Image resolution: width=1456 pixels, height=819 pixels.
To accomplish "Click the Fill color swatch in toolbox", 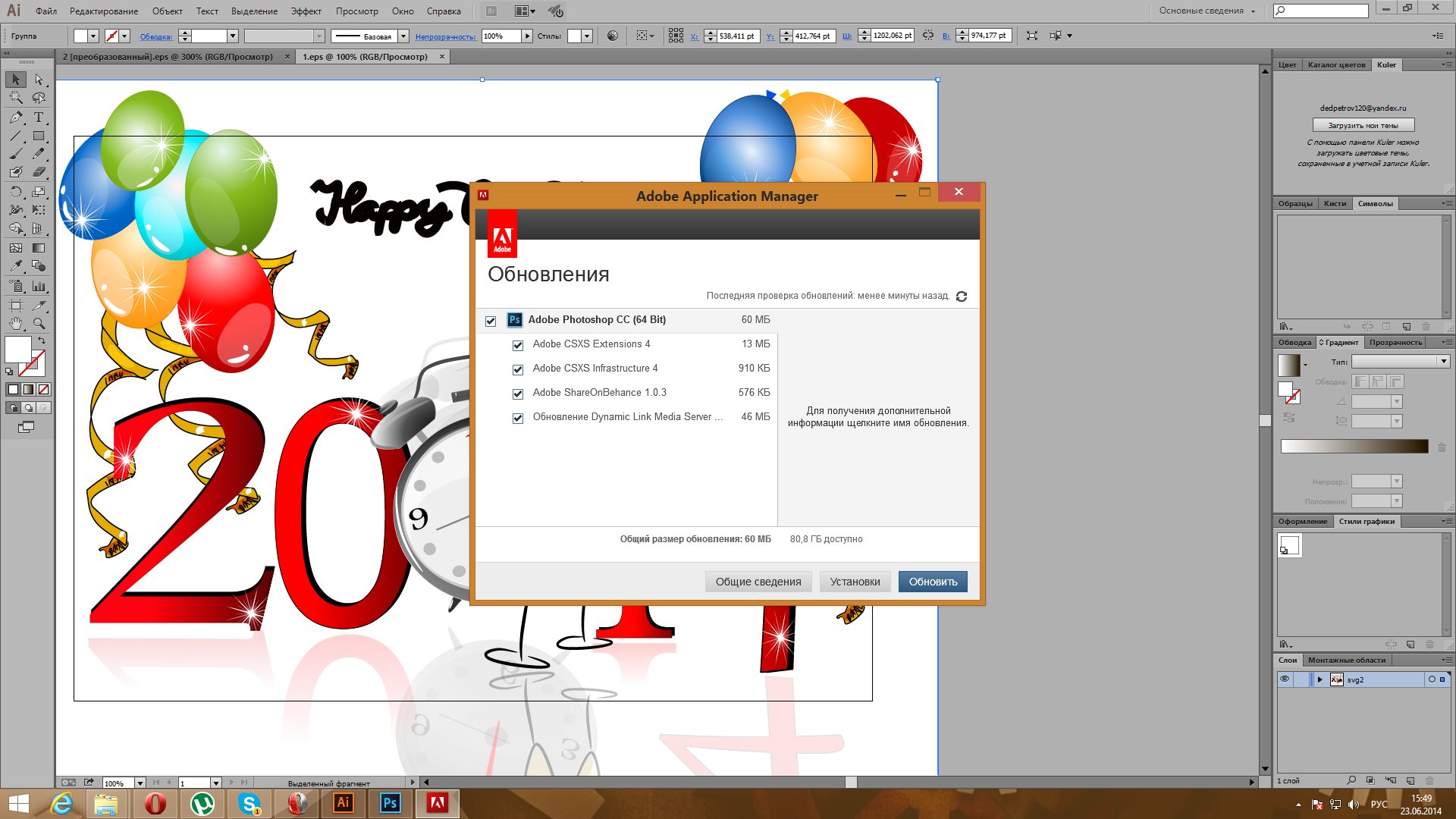I will point(18,350).
